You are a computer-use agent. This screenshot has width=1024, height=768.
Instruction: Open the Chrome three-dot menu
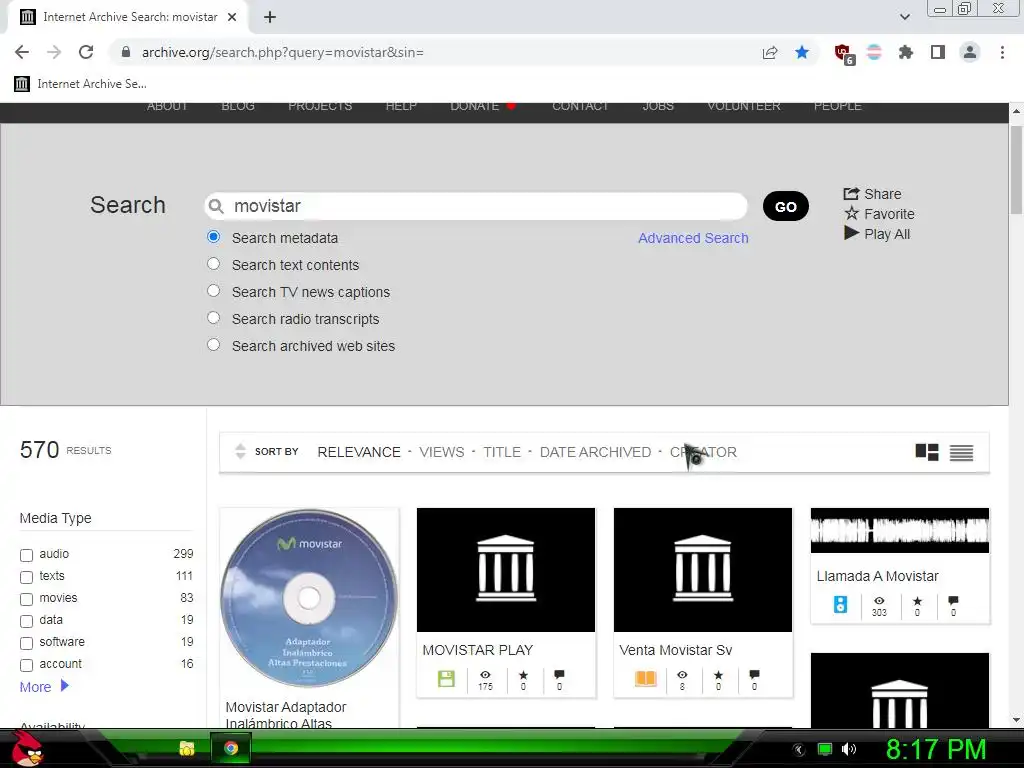pyautogui.click(x=1002, y=52)
